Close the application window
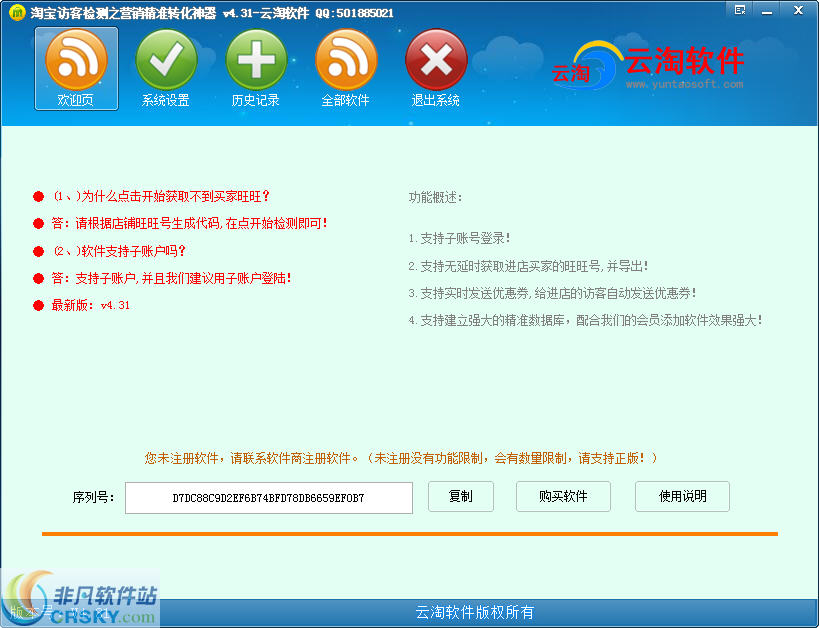The height and width of the screenshot is (628, 819). (x=798, y=10)
